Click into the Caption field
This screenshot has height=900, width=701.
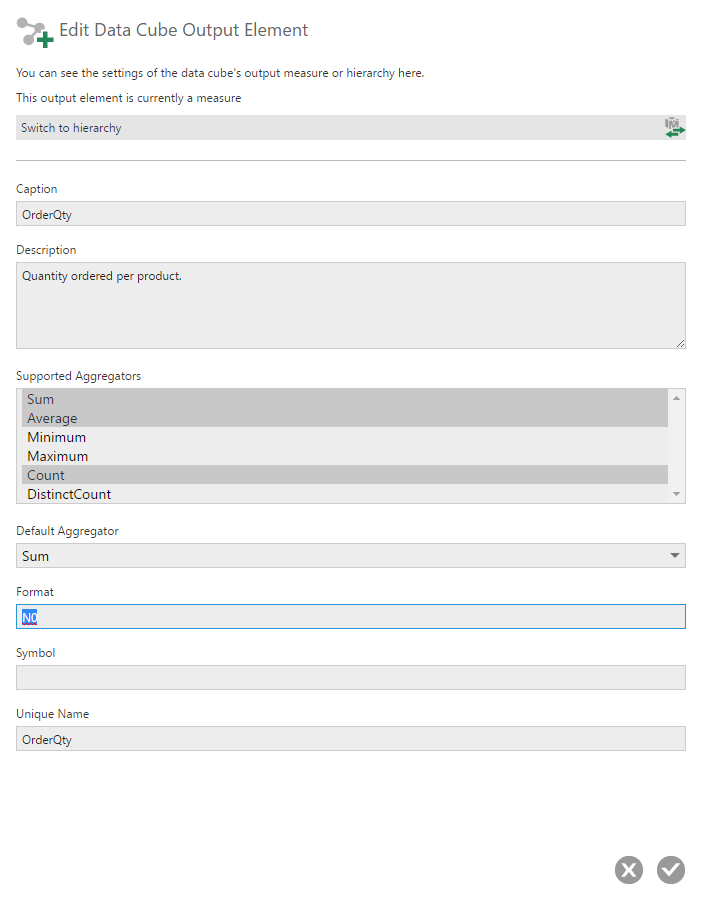351,214
